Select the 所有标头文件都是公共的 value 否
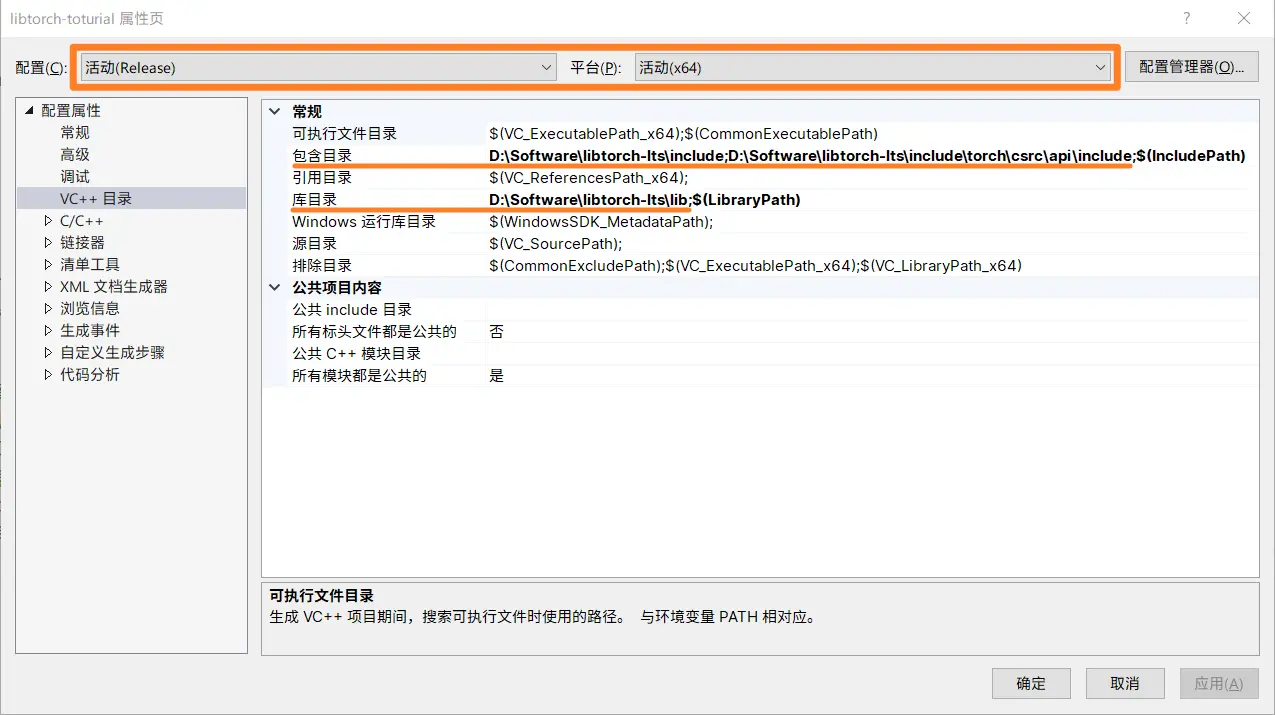The height and width of the screenshot is (715, 1275). click(497, 331)
